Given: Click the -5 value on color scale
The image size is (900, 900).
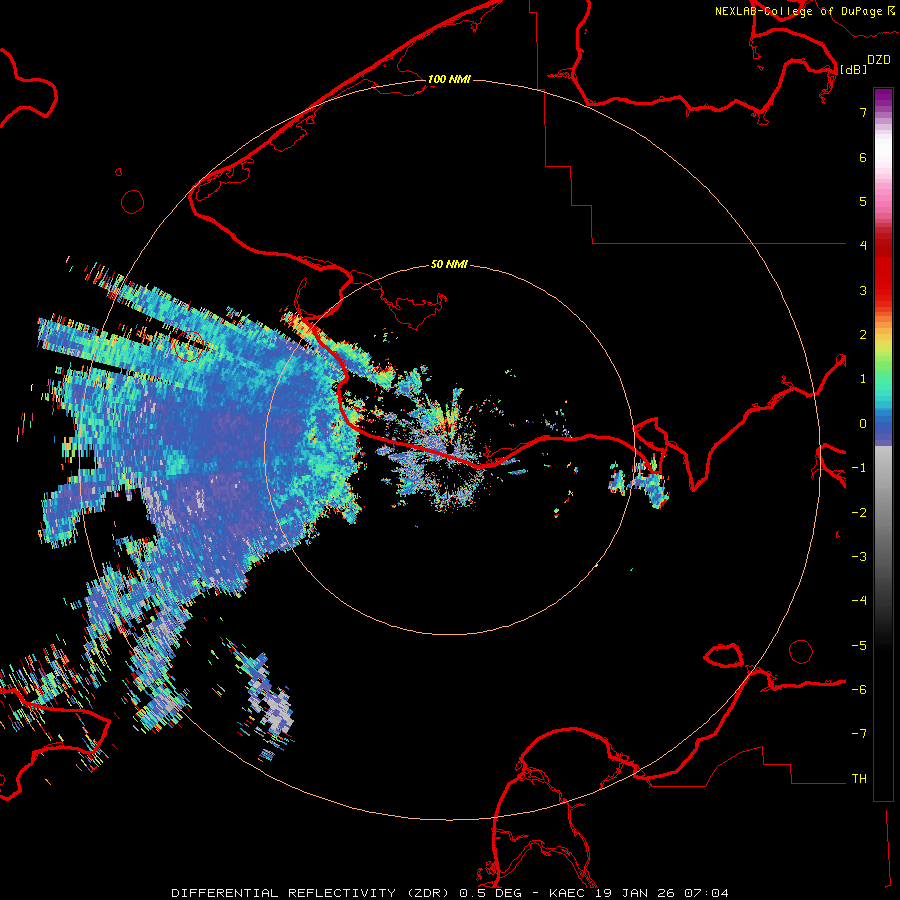Looking at the screenshot, I should pyautogui.click(x=859, y=646).
